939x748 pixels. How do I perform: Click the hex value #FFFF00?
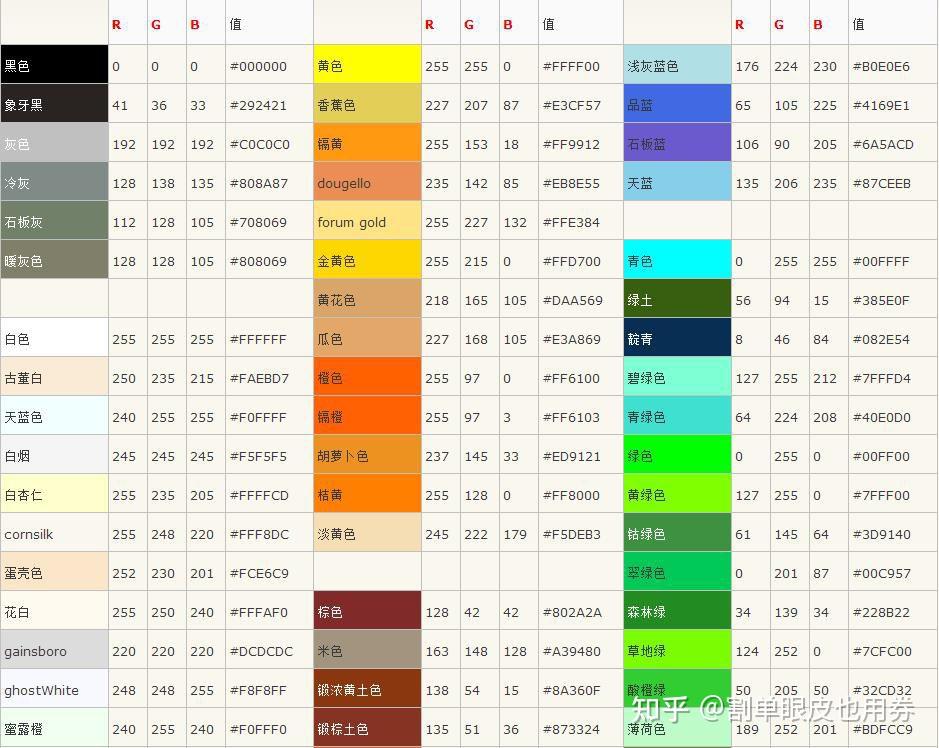pyautogui.click(x=573, y=65)
